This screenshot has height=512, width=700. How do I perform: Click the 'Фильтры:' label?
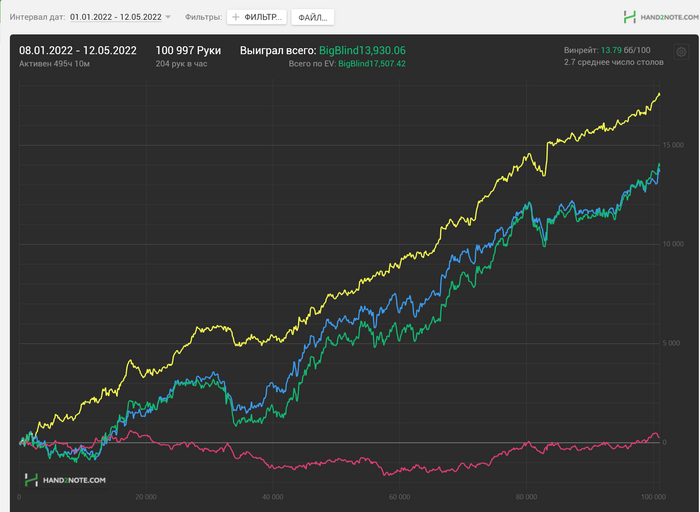click(204, 17)
